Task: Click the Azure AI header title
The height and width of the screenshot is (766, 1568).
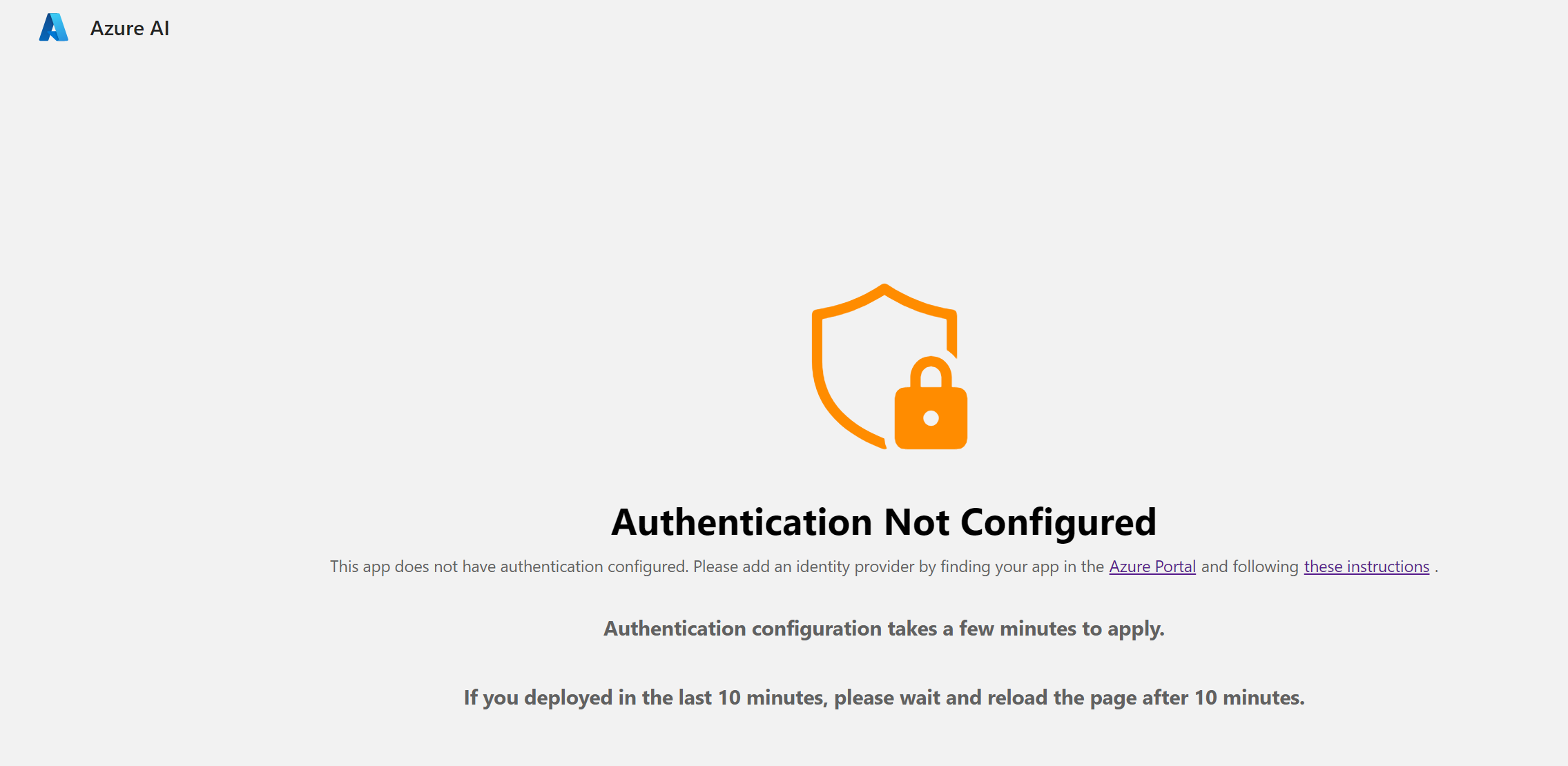Action: pyautogui.click(x=130, y=28)
